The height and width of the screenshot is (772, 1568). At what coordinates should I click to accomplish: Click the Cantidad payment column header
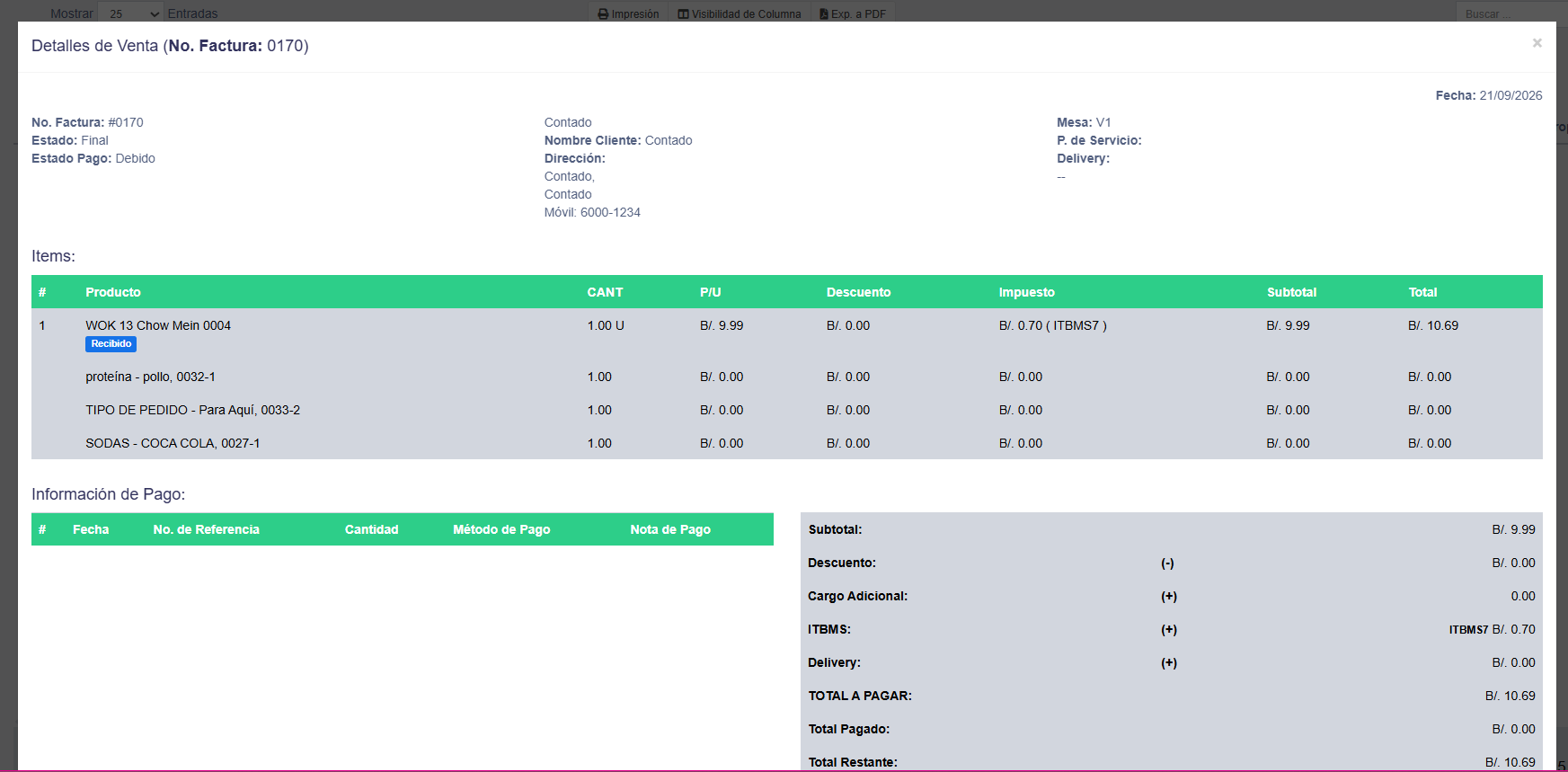371,529
